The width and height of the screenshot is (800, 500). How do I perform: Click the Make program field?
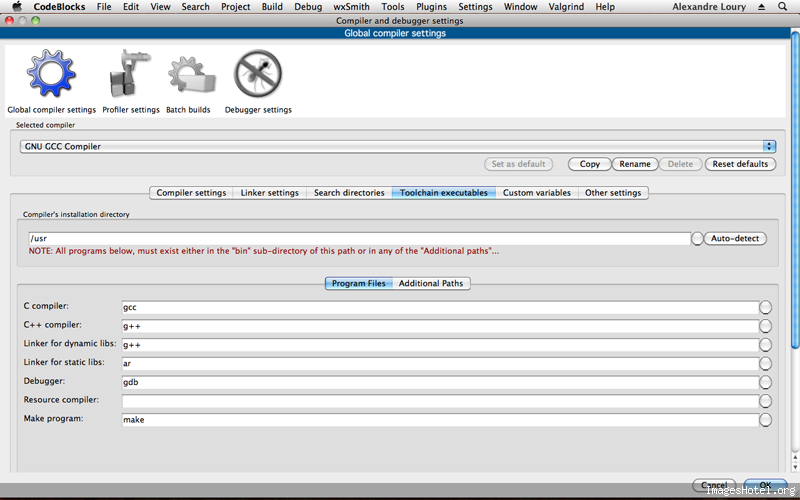pyautogui.click(x=440, y=419)
